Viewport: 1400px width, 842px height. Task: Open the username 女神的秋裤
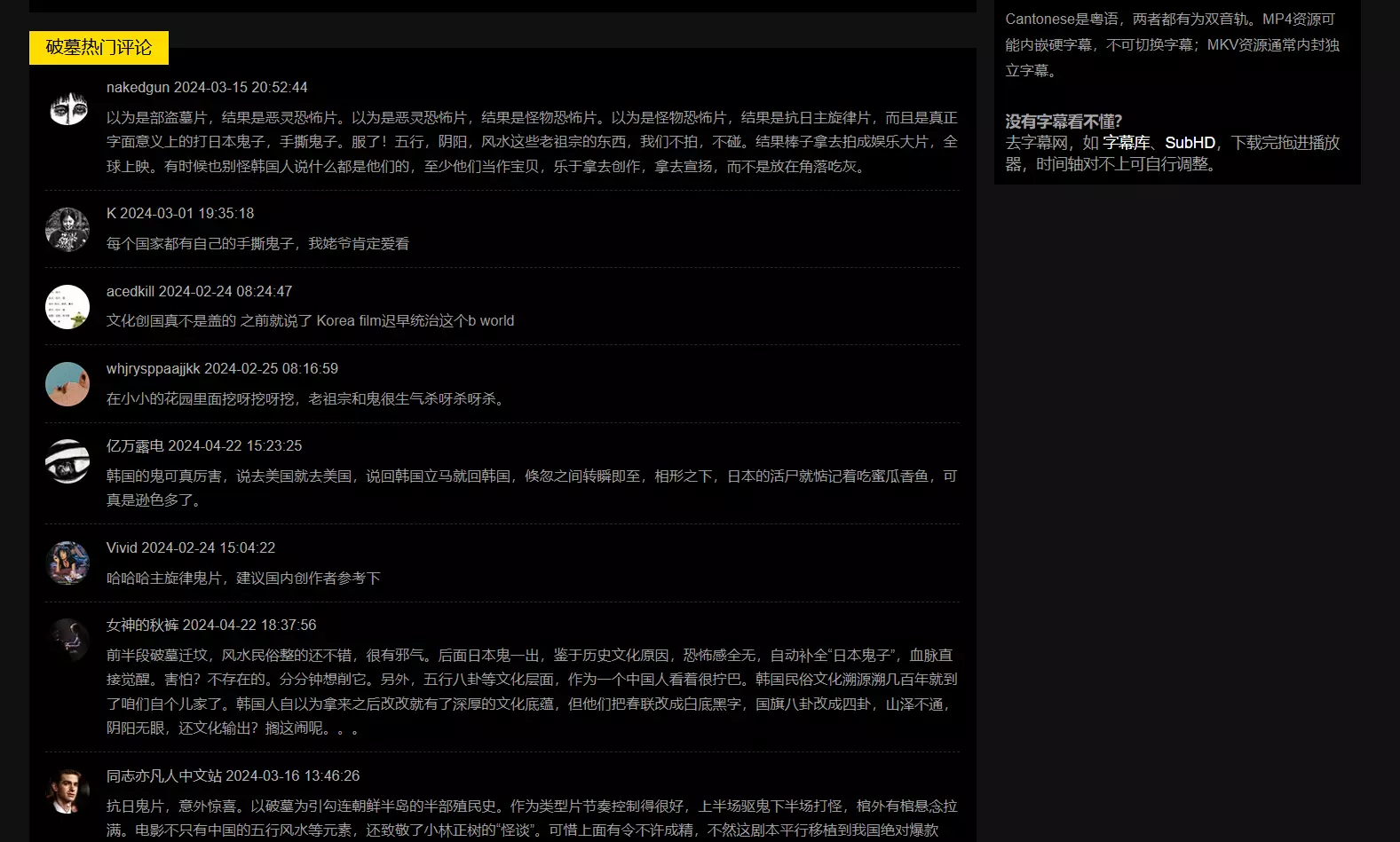pyautogui.click(x=142, y=626)
